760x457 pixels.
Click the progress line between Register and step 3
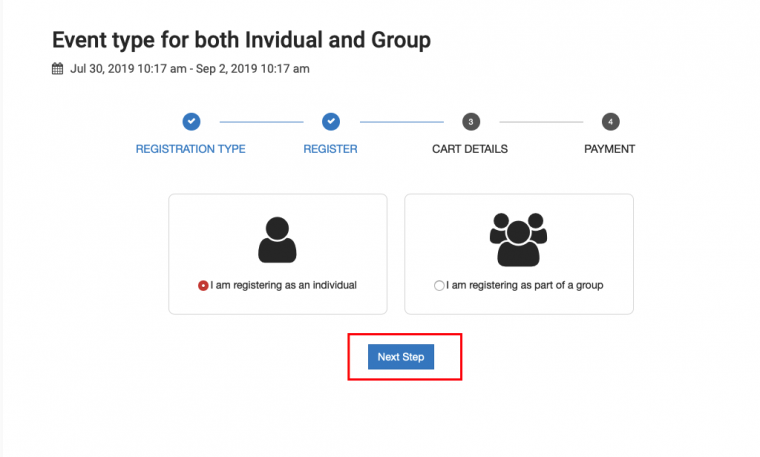400,122
